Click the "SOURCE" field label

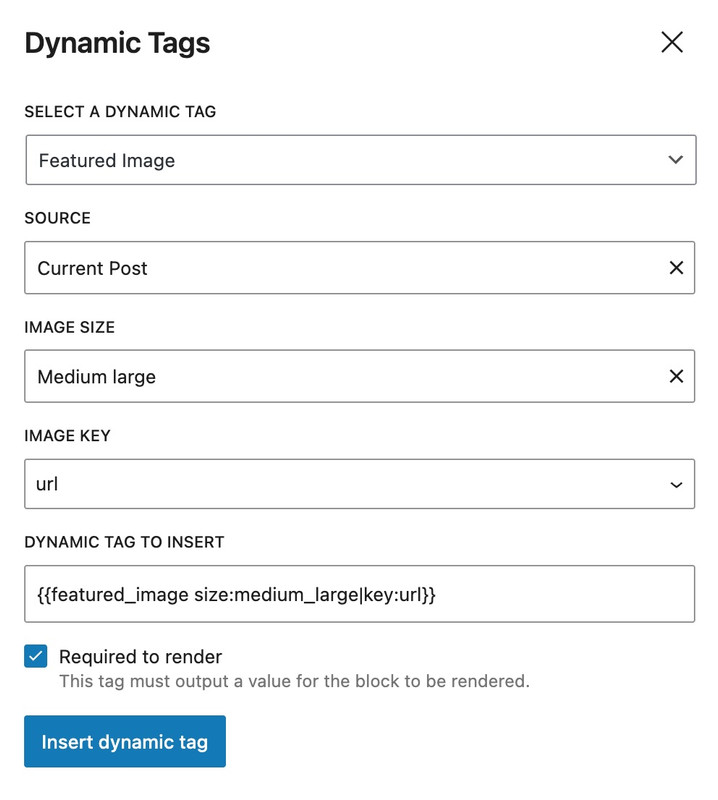pos(58,218)
